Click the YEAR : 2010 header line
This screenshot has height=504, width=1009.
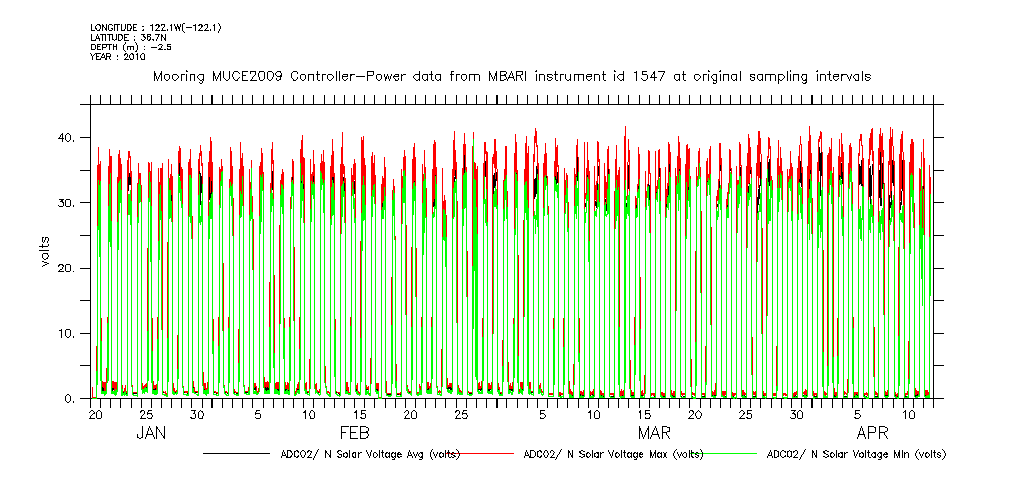(x=118, y=57)
